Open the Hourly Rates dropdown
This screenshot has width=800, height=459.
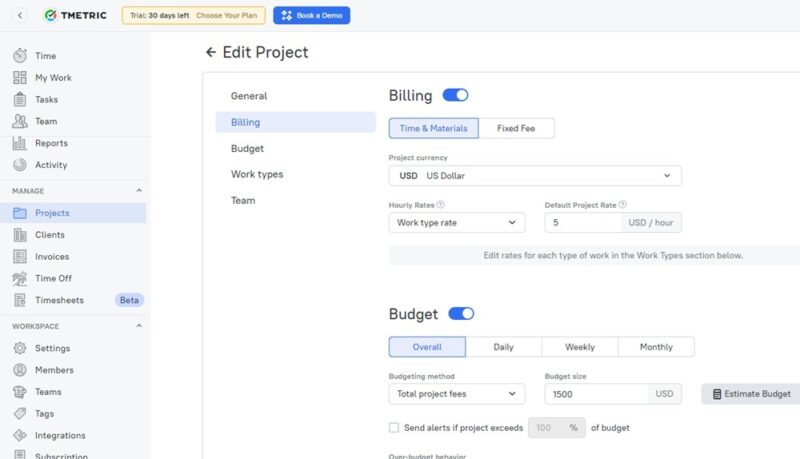[x=457, y=222]
